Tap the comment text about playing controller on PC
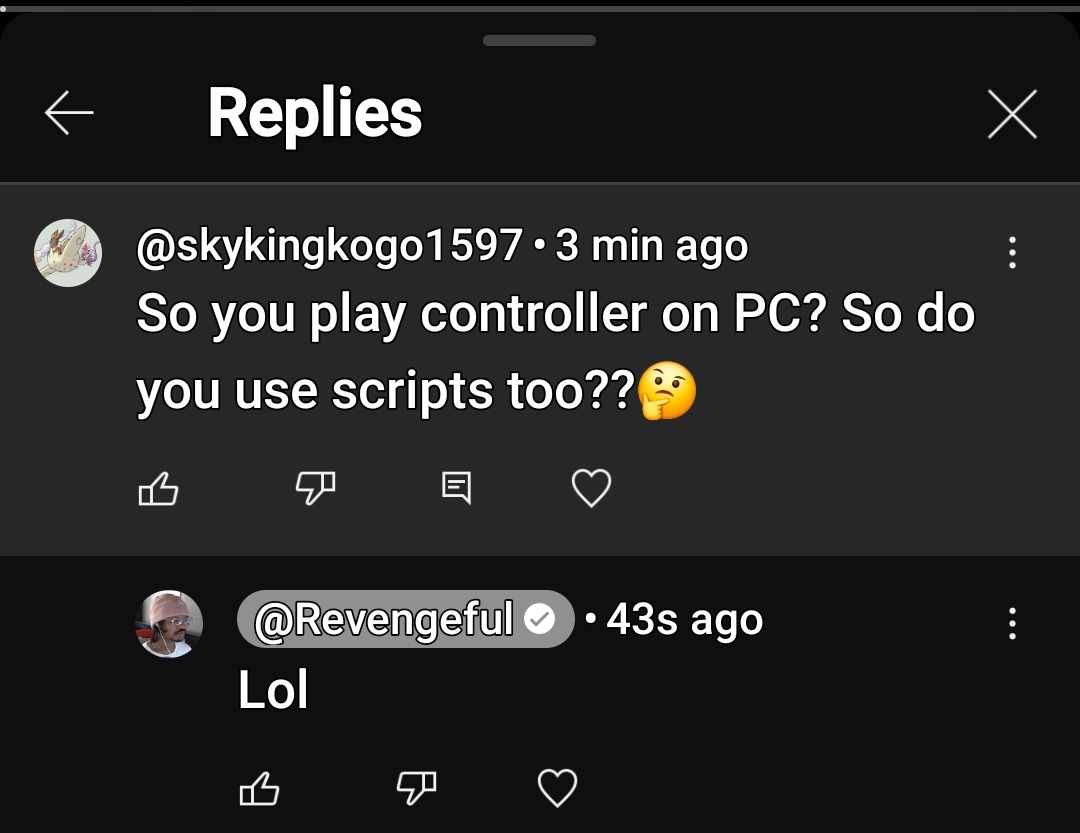The image size is (1080, 833). [x=555, y=353]
